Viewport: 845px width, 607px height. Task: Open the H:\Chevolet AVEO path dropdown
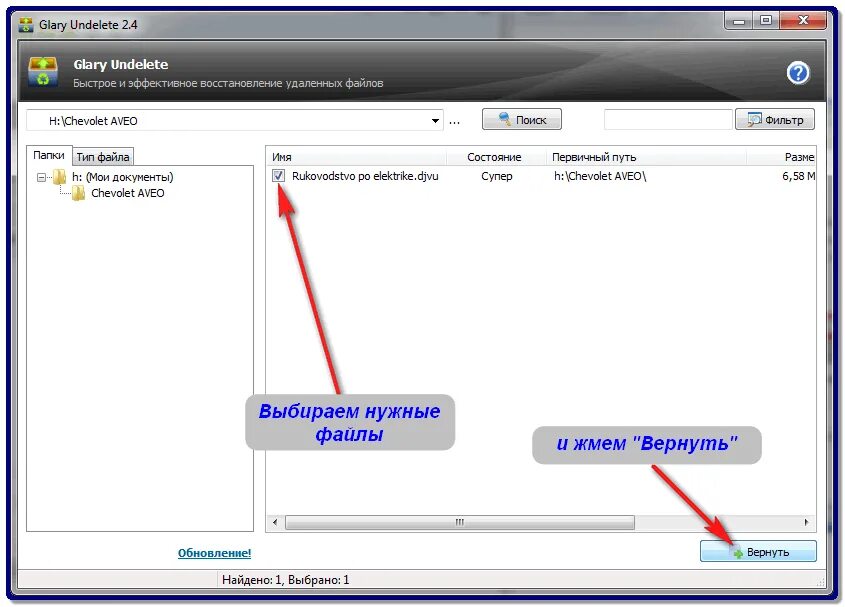pyautogui.click(x=435, y=121)
